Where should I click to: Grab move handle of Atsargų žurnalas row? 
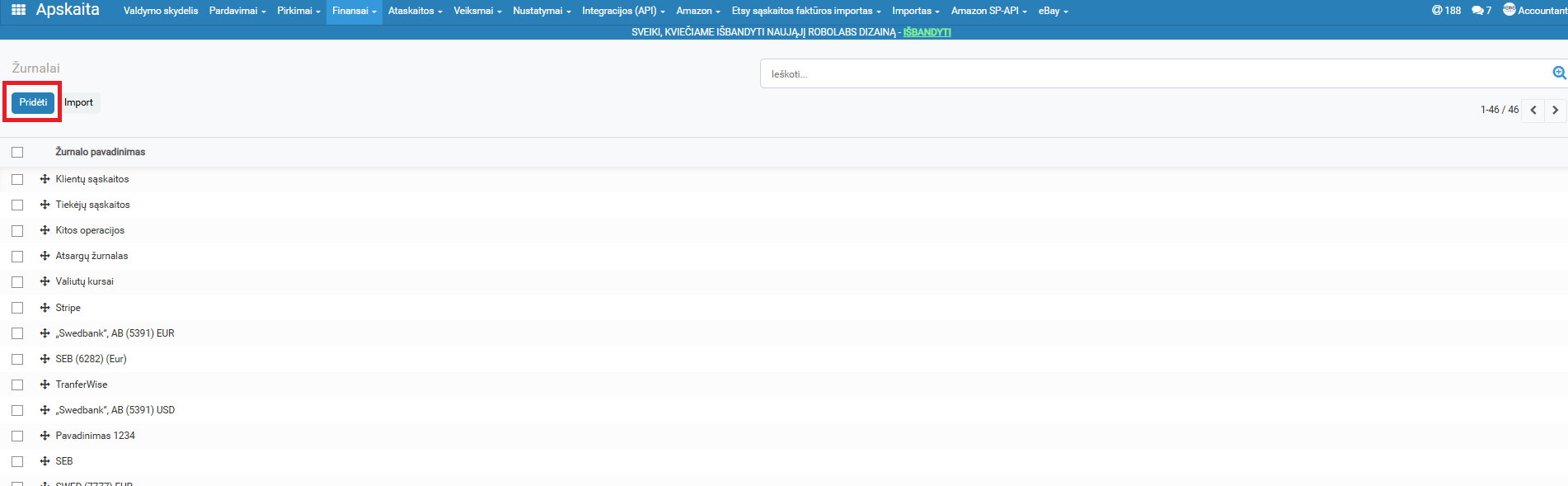(45, 256)
